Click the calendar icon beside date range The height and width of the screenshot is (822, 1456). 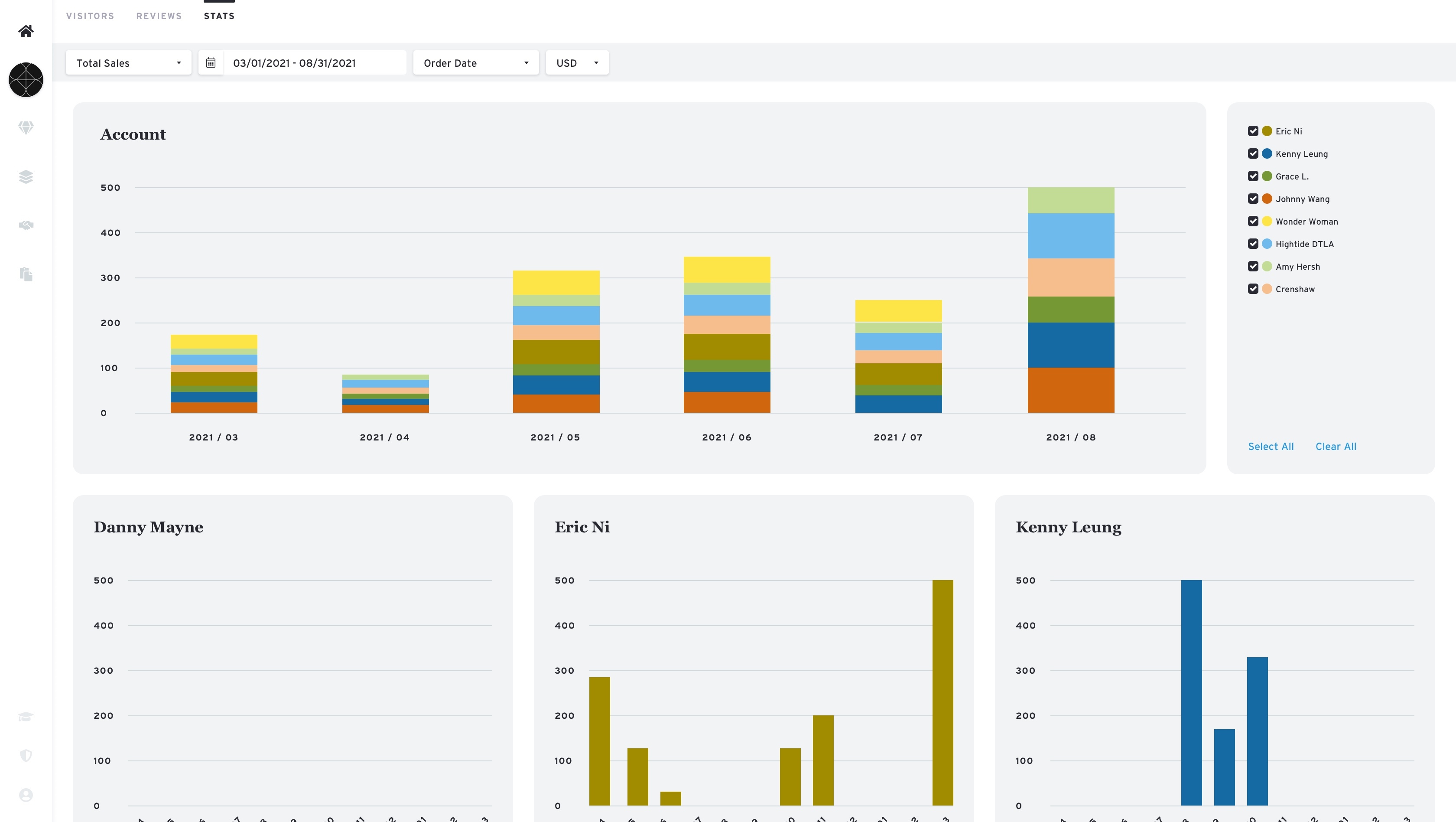(x=211, y=63)
